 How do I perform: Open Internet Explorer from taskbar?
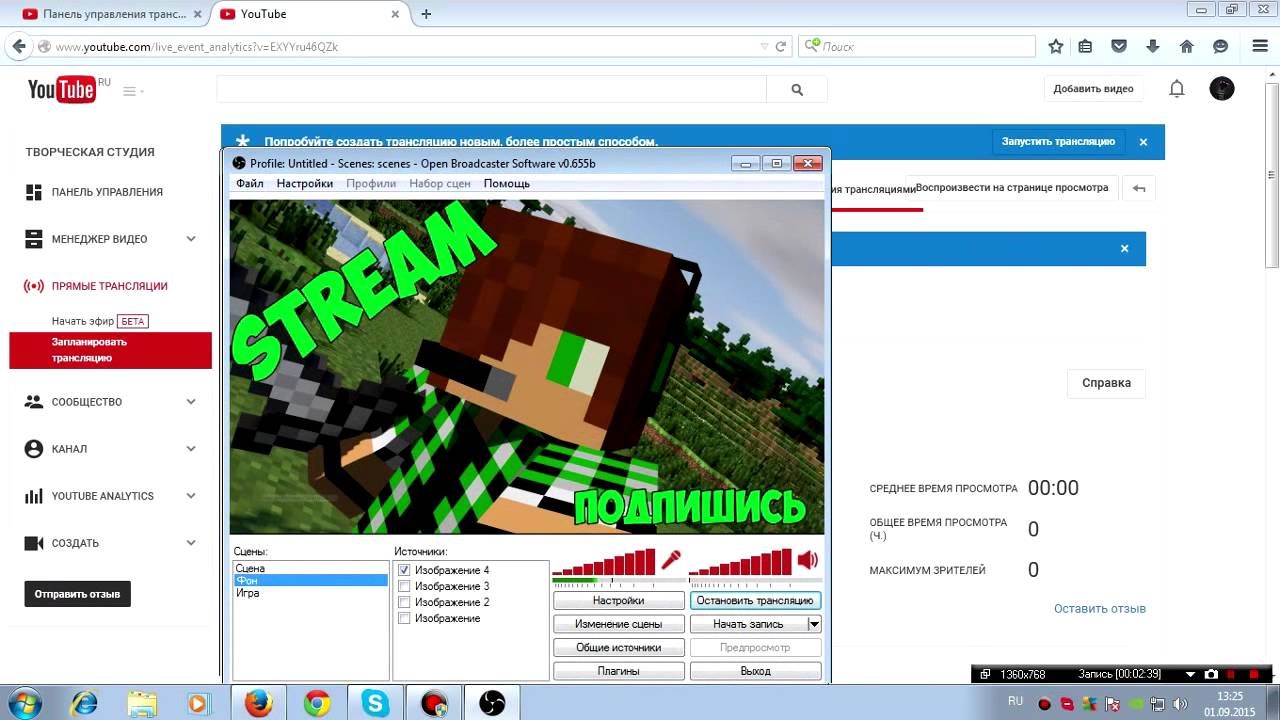83,703
